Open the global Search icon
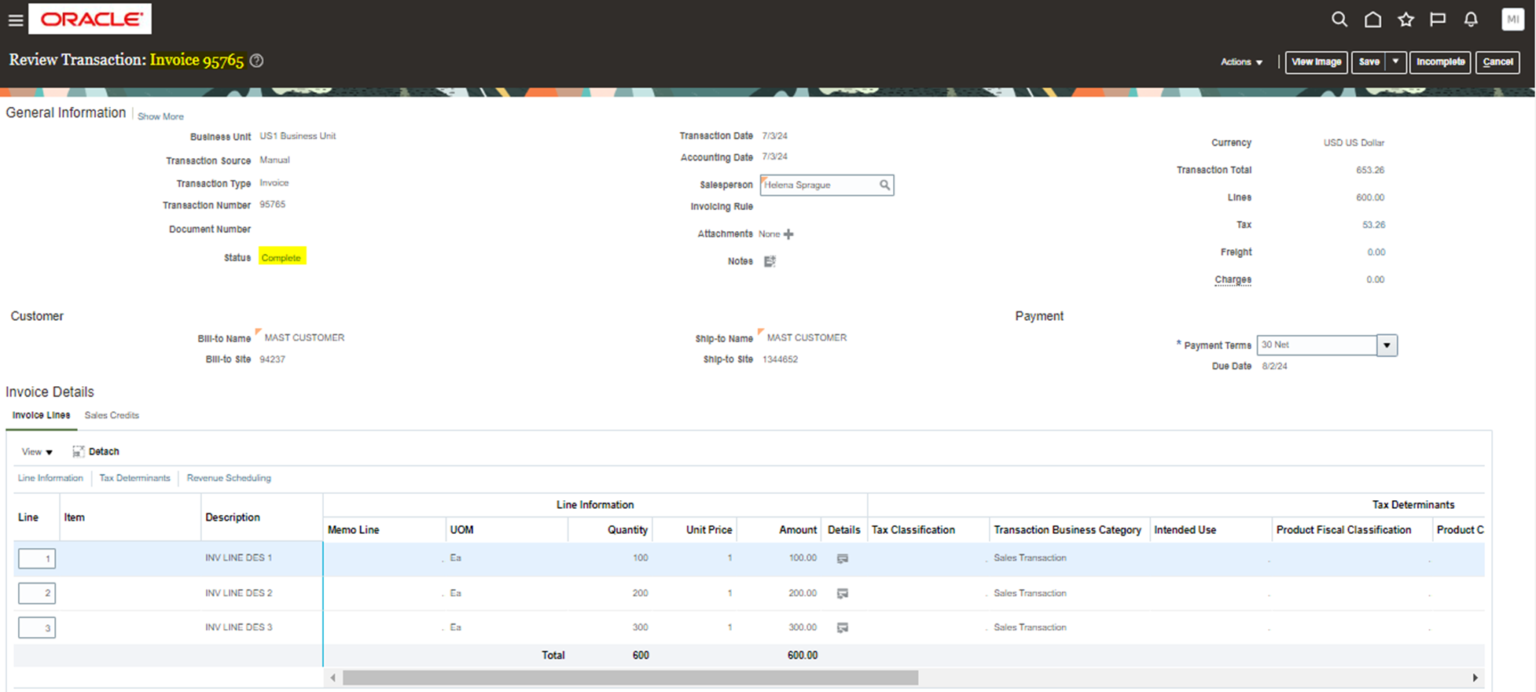This screenshot has width=1536, height=692. [1340, 19]
